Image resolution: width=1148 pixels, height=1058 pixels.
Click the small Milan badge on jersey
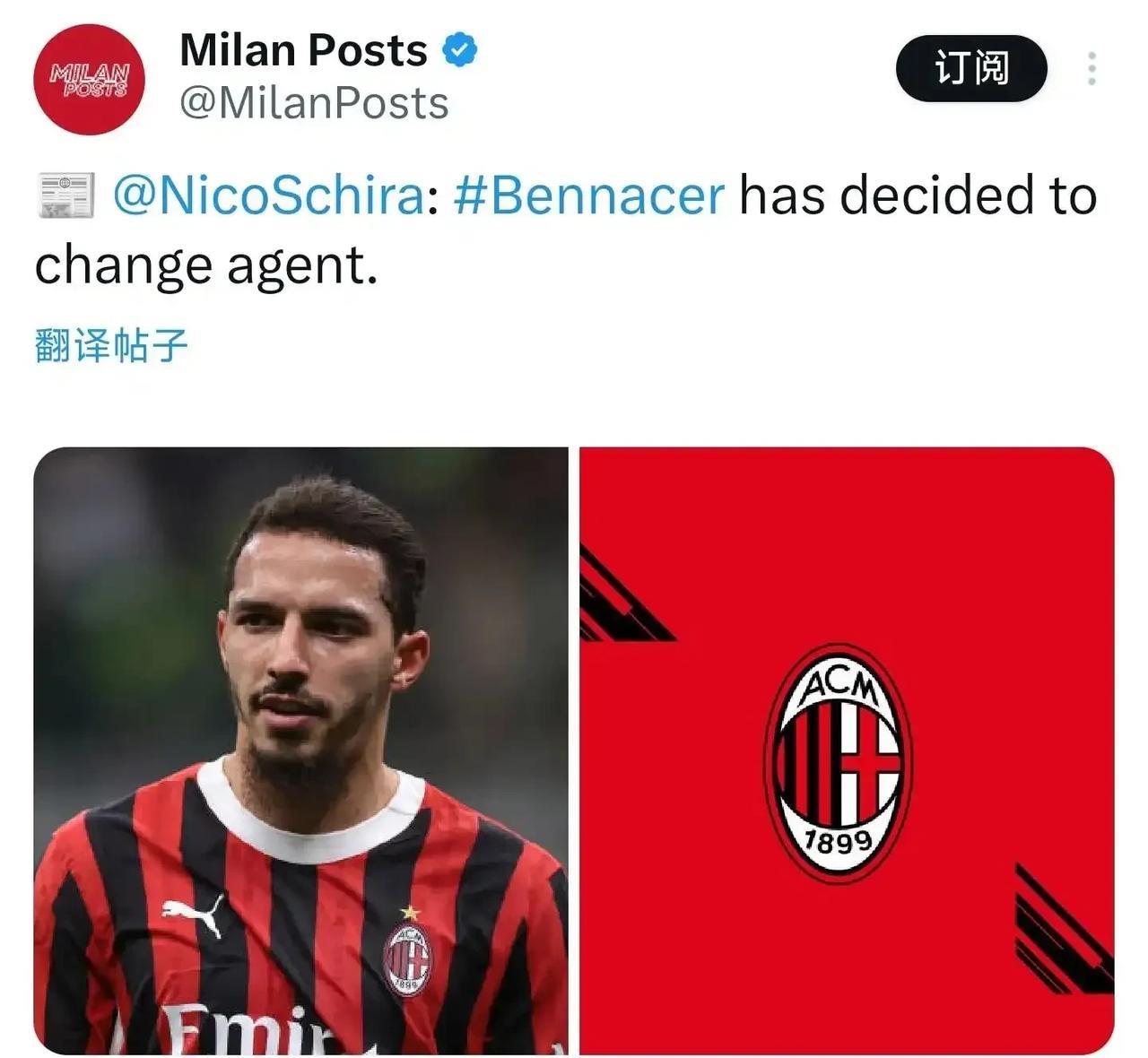tap(408, 959)
